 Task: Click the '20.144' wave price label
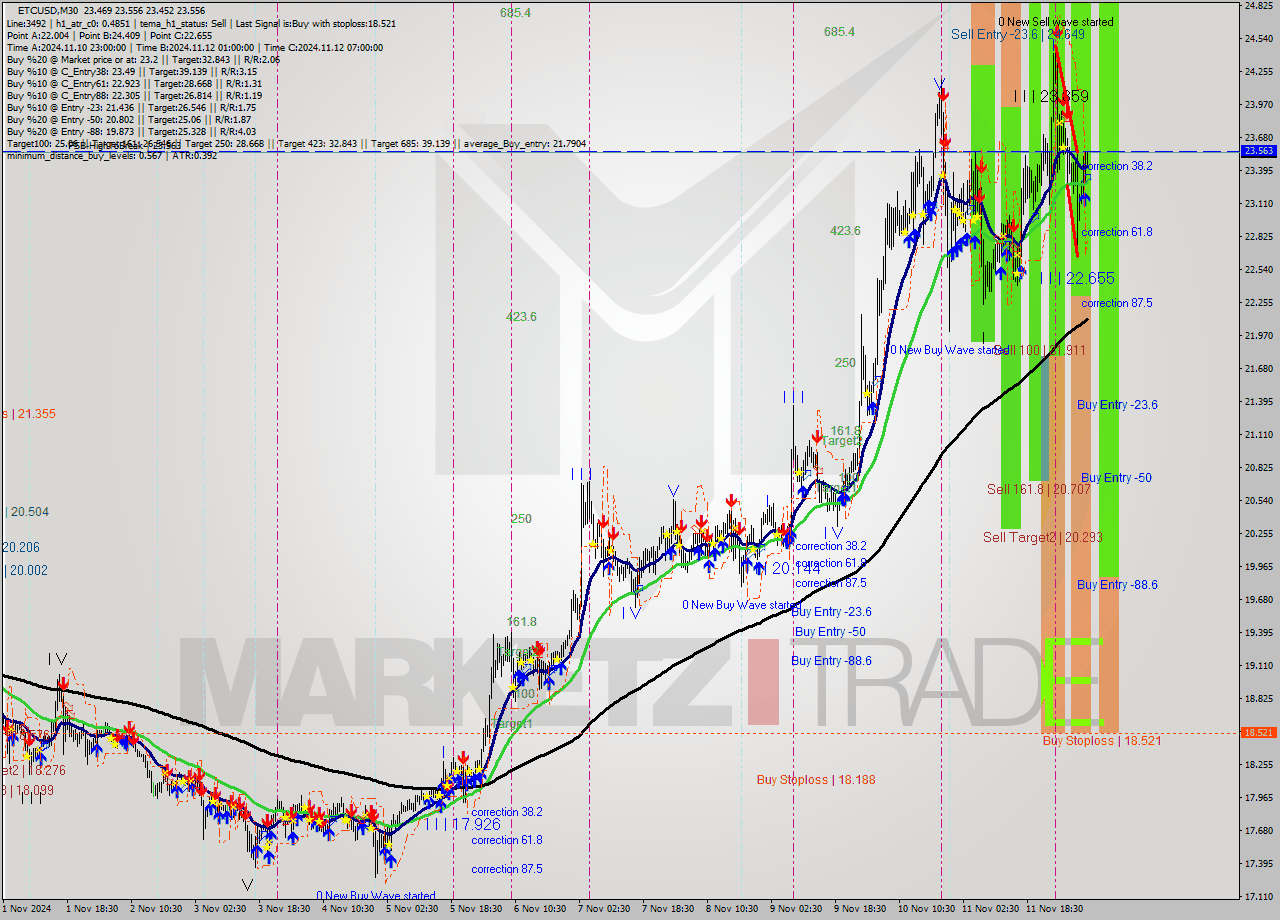tap(796, 568)
